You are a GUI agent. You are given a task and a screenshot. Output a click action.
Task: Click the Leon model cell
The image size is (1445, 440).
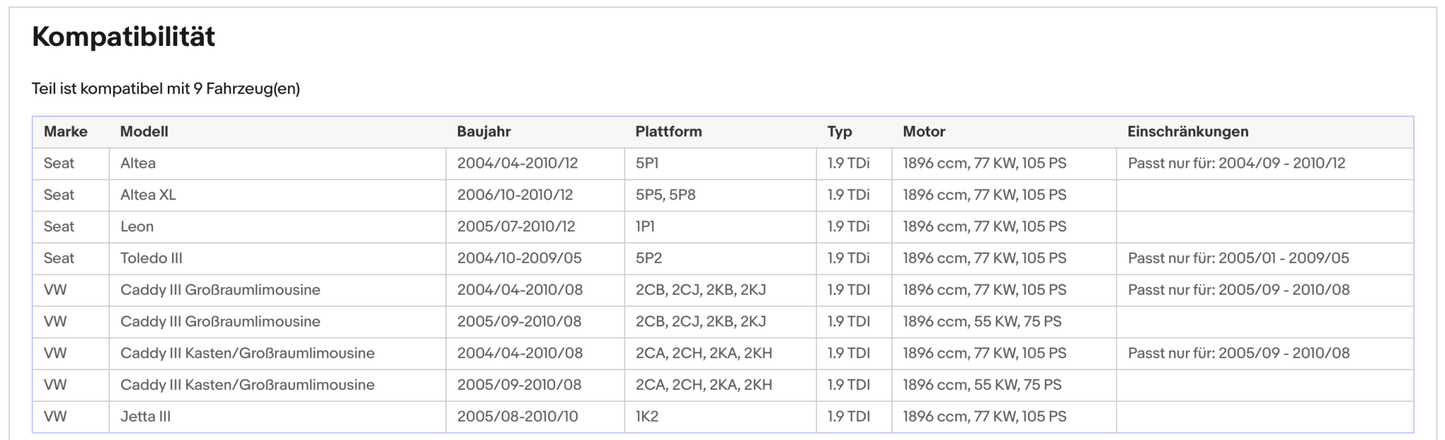(137, 227)
